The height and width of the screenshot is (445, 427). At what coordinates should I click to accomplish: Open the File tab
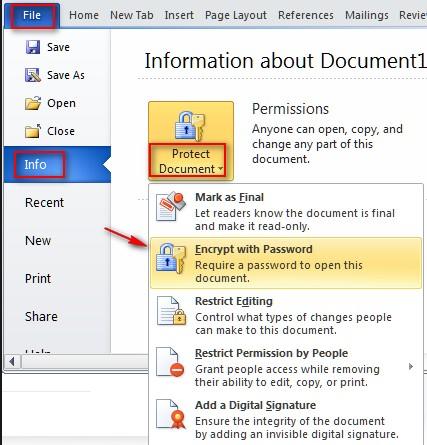click(32, 16)
